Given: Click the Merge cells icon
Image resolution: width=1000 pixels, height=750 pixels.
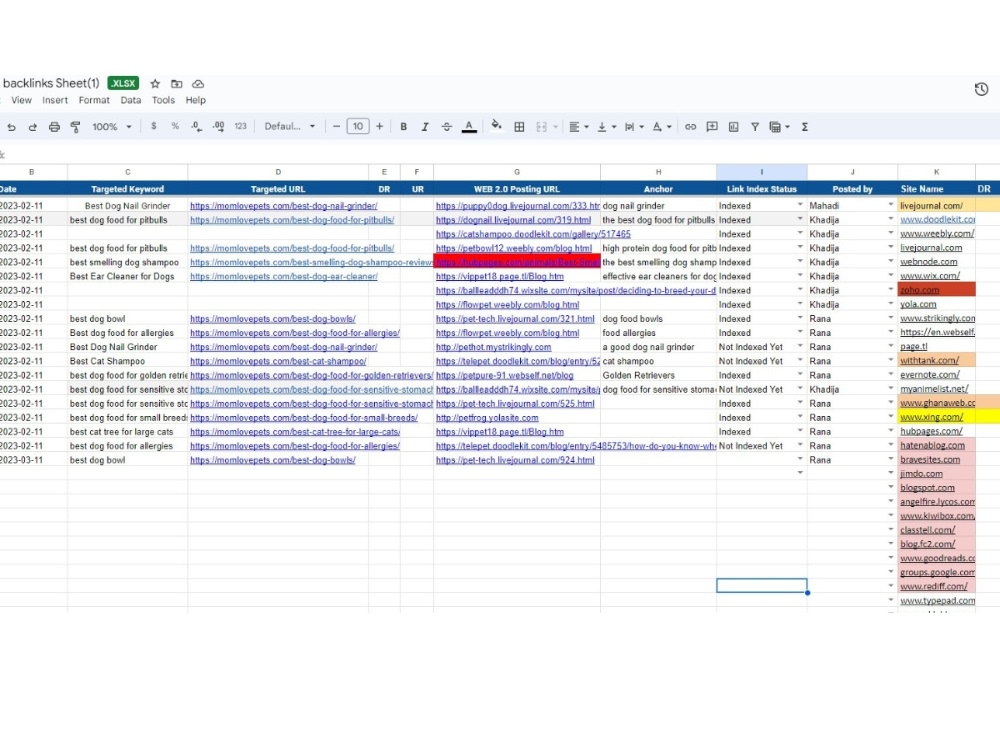Looking at the screenshot, I should (x=541, y=127).
